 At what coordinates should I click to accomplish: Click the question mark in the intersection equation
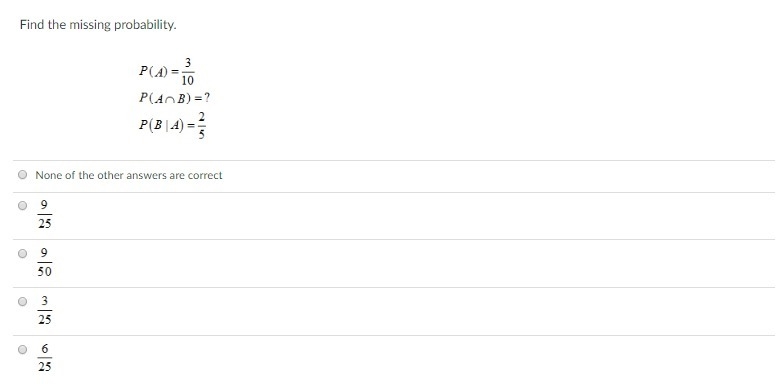[207, 98]
